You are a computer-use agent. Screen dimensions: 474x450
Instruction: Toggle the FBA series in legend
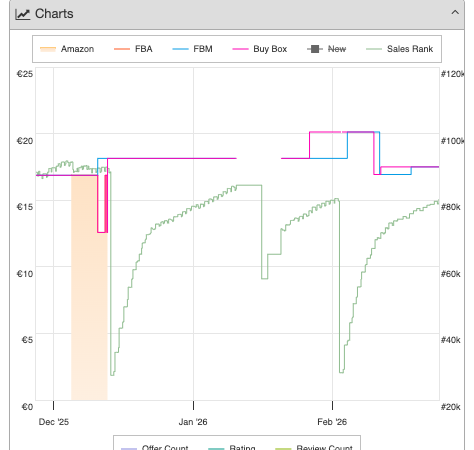click(133, 49)
